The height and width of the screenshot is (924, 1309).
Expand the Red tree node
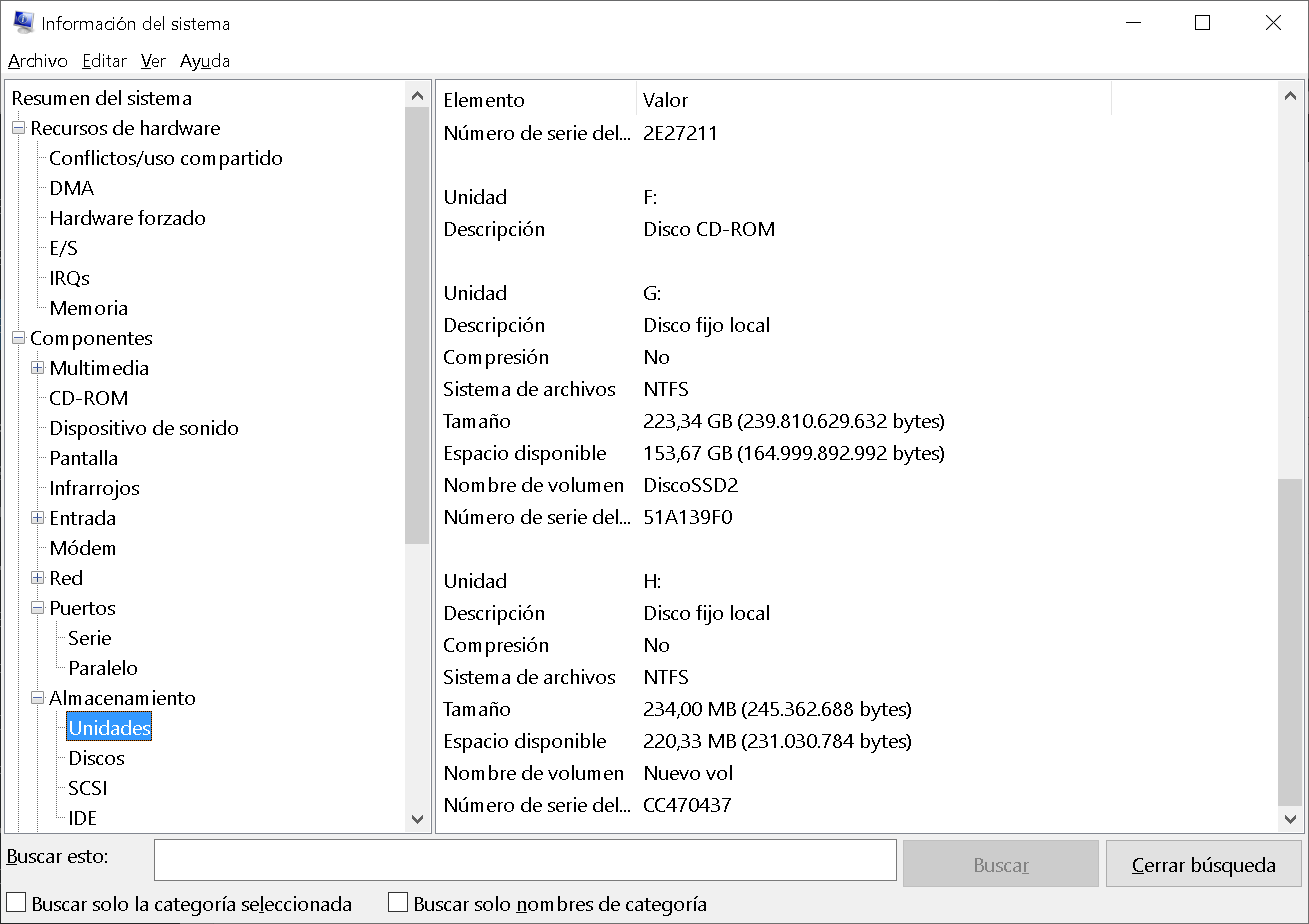tap(37, 578)
